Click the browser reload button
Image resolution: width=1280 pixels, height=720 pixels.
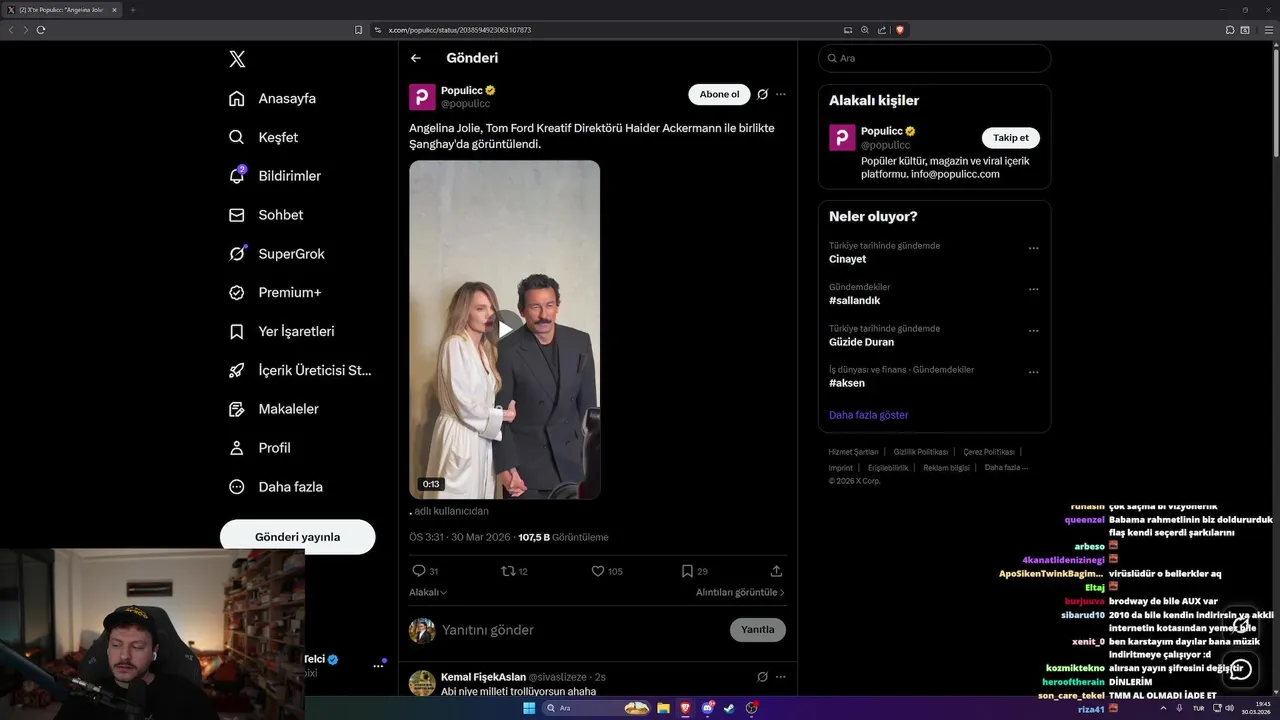tap(41, 30)
